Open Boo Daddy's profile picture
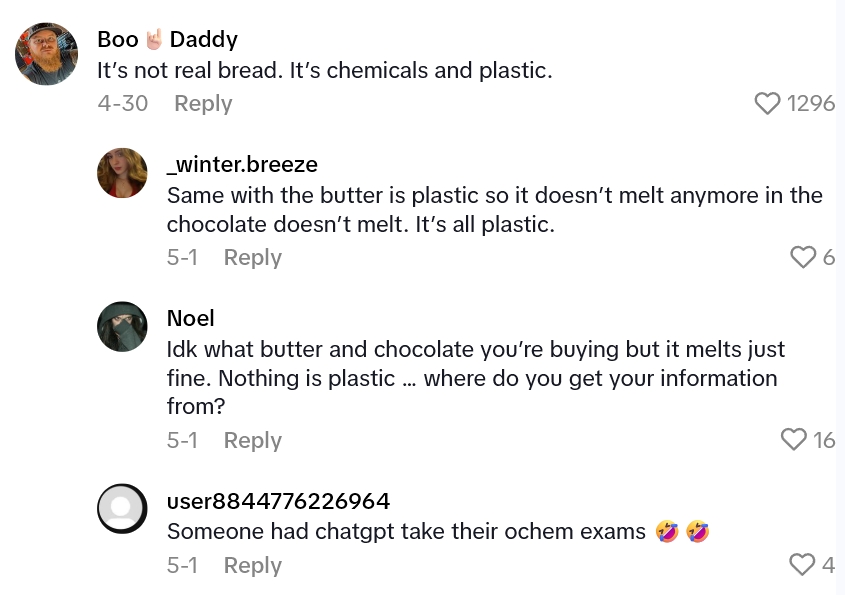 [x=47, y=54]
